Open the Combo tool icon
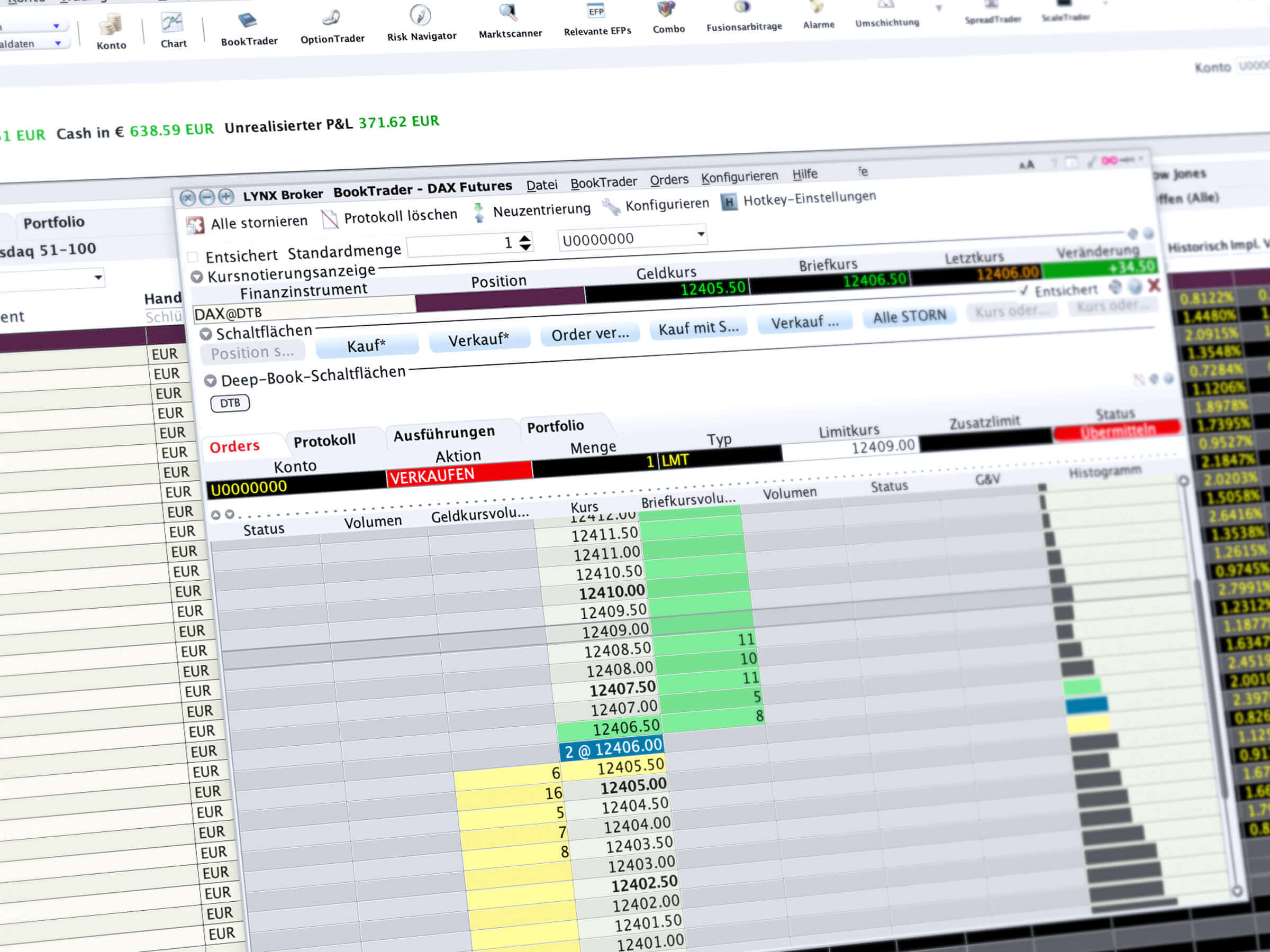 tap(667, 10)
